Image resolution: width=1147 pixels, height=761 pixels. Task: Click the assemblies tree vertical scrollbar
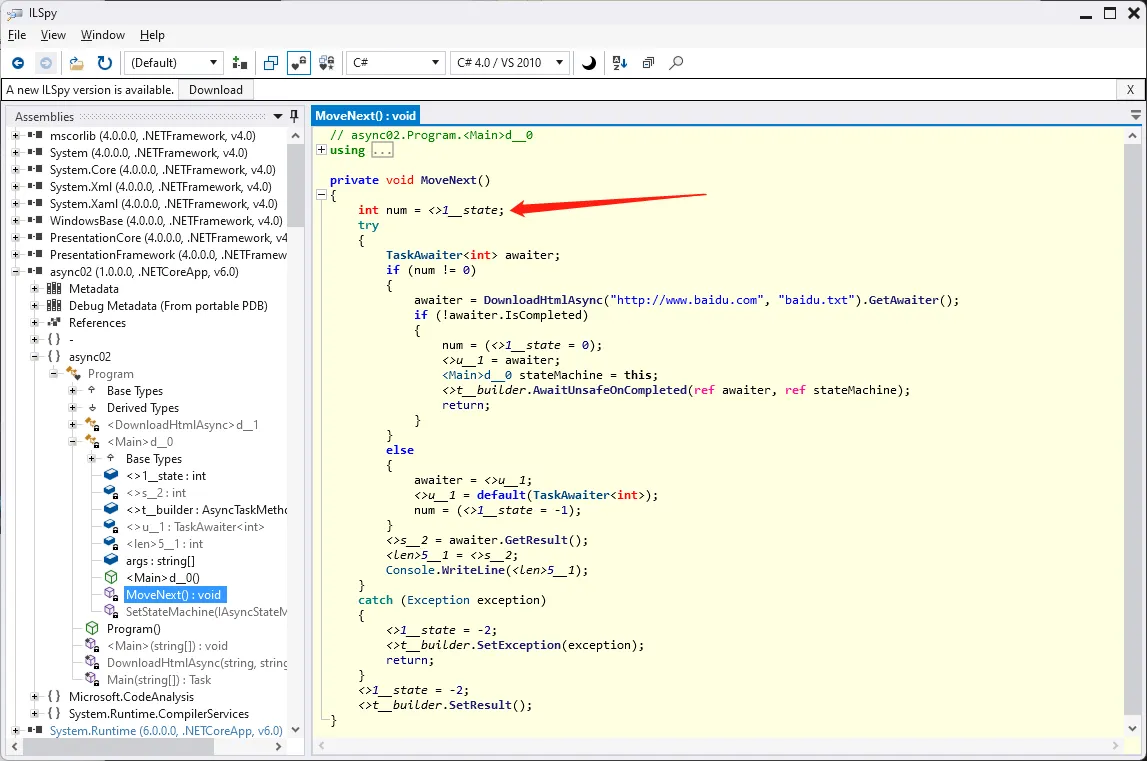(296, 186)
